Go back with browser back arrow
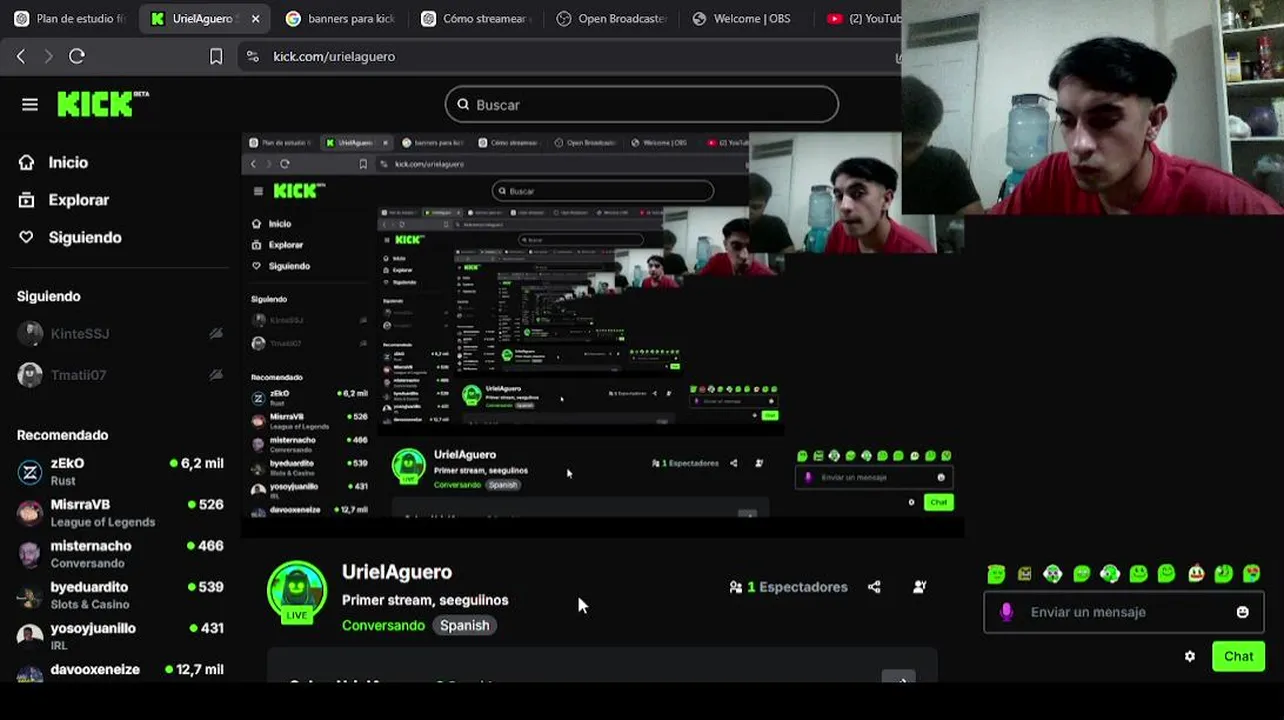The image size is (1284, 720). click(21, 56)
